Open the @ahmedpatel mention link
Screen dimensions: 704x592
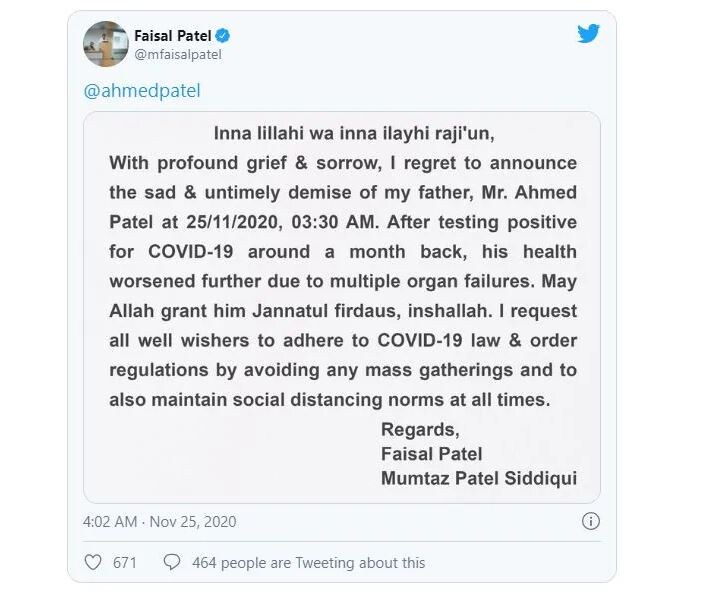point(142,91)
